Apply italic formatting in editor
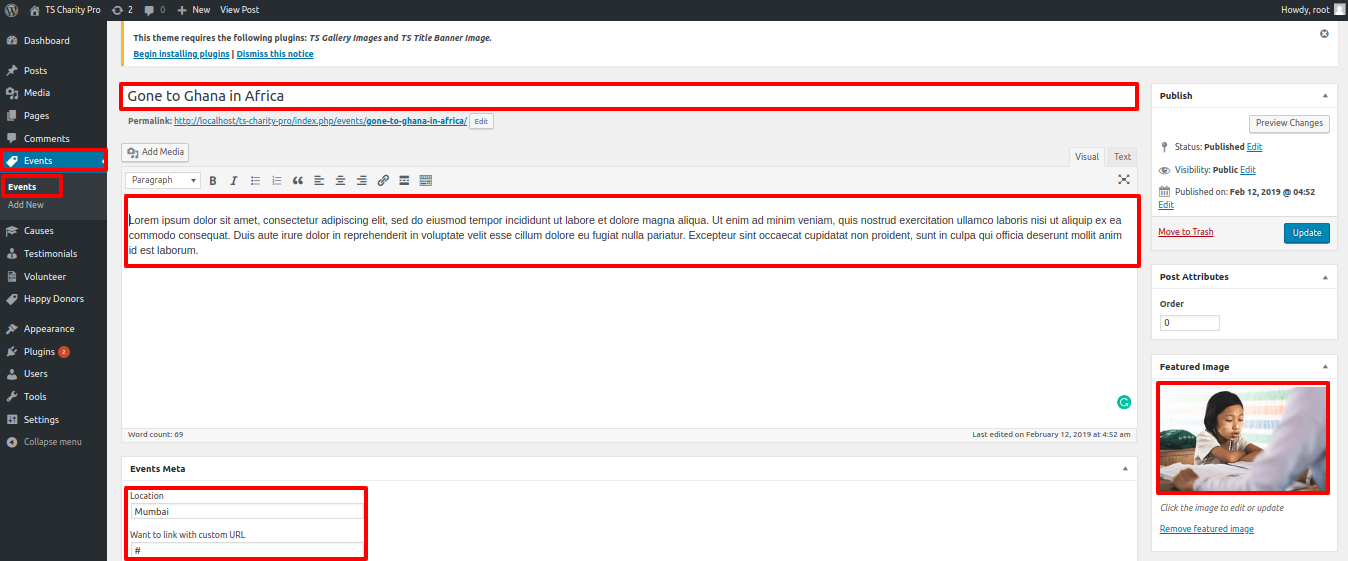1348x561 pixels. click(233, 181)
